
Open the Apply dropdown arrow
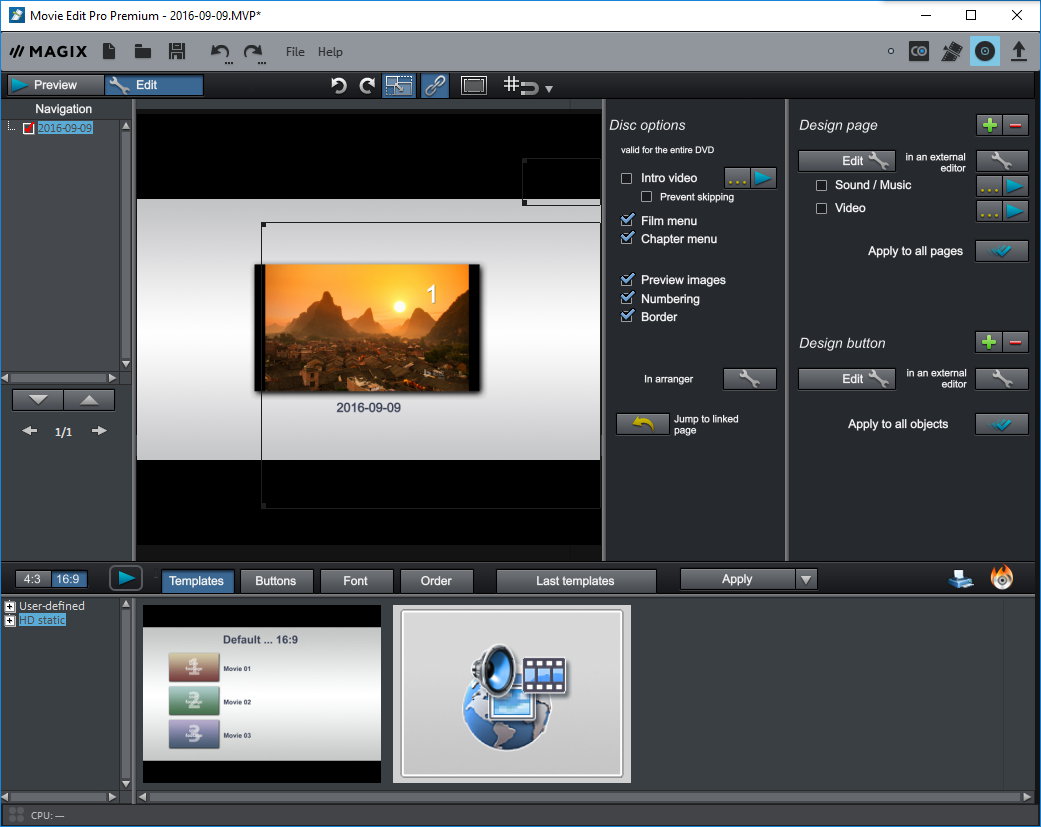point(806,580)
